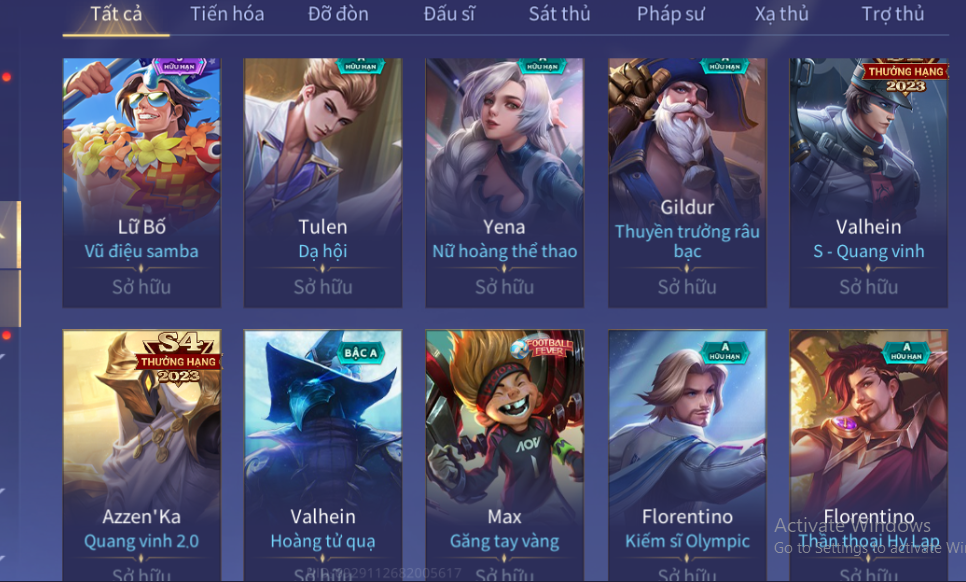Select Azzen'Ka Quang vinh 2.0 skin card

coord(142,456)
